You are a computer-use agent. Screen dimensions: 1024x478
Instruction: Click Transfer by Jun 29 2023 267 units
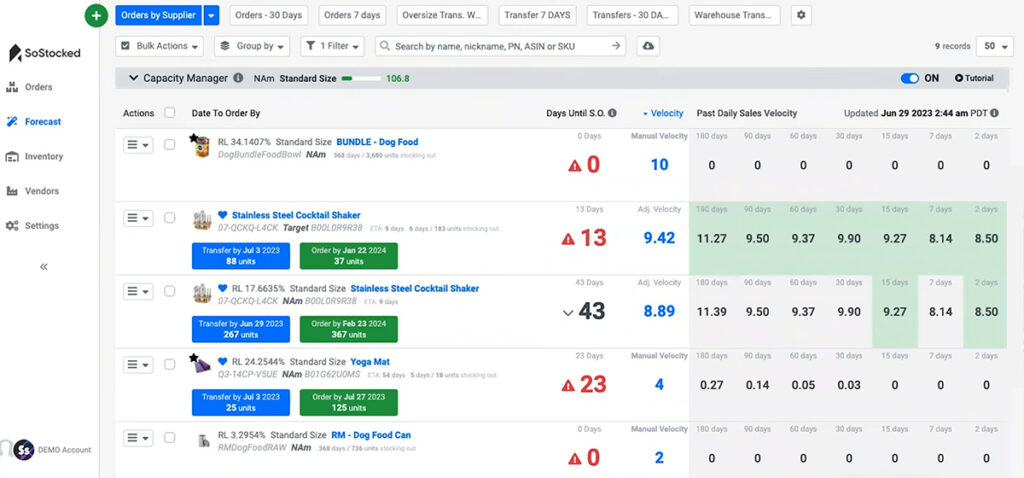240,328
